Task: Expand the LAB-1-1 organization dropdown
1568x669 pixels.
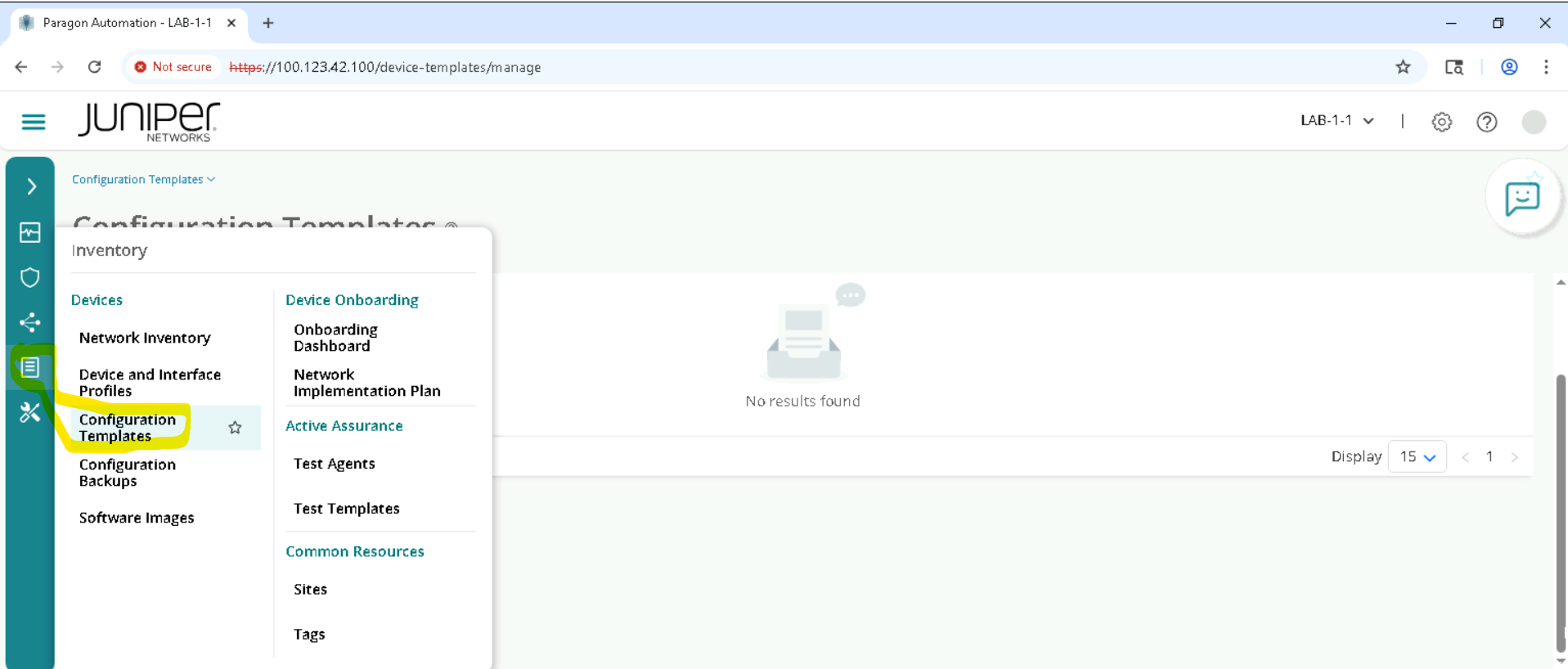Action: (1337, 121)
